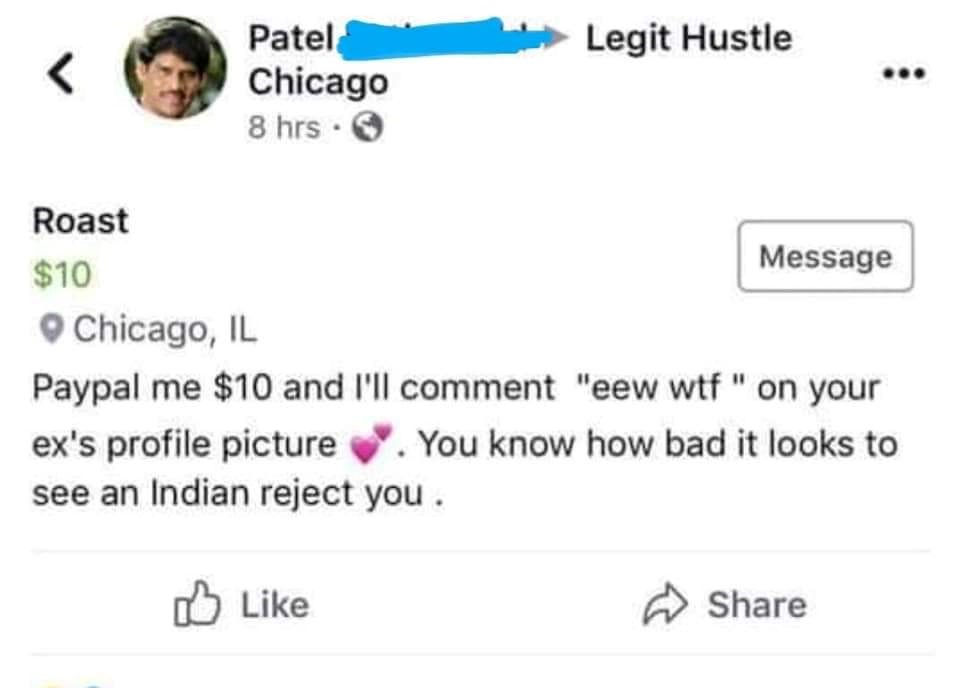Open the Roast listing title
This screenshot has width=960, height=688.
click(x=81, y=221)
